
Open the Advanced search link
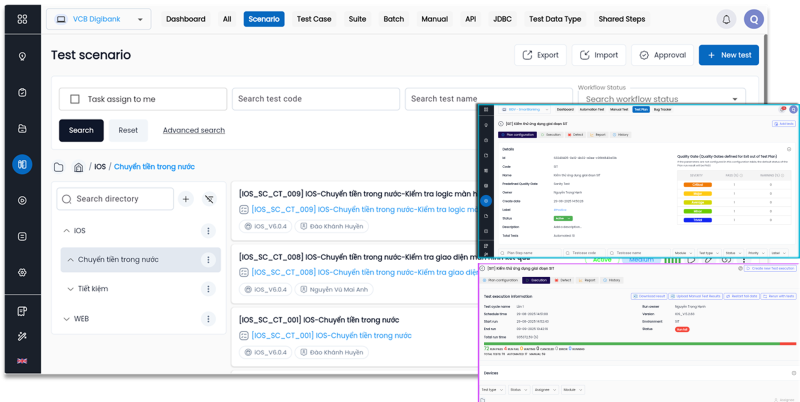point(193,130)
